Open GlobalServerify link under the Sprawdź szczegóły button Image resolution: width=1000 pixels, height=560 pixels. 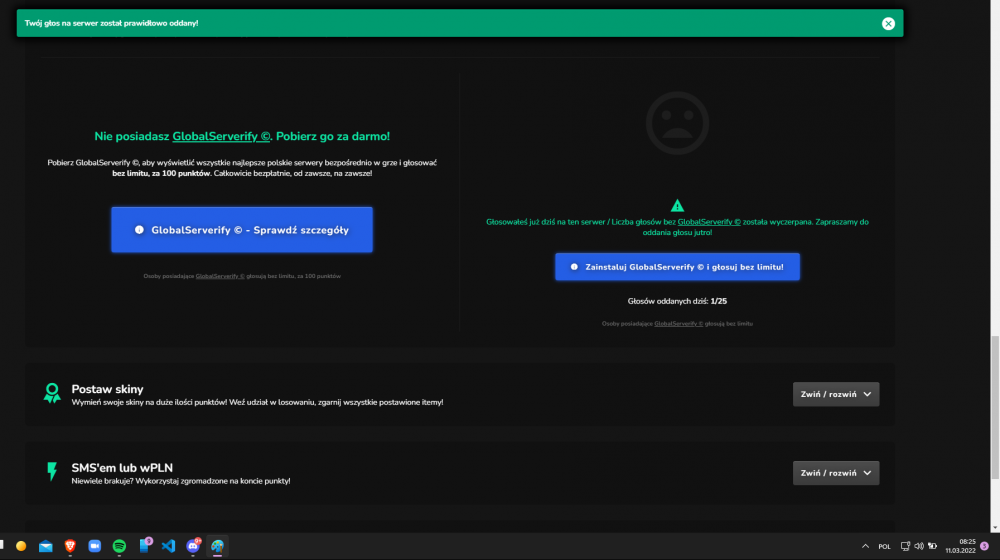pyautogui.click(x=220, y=276)
